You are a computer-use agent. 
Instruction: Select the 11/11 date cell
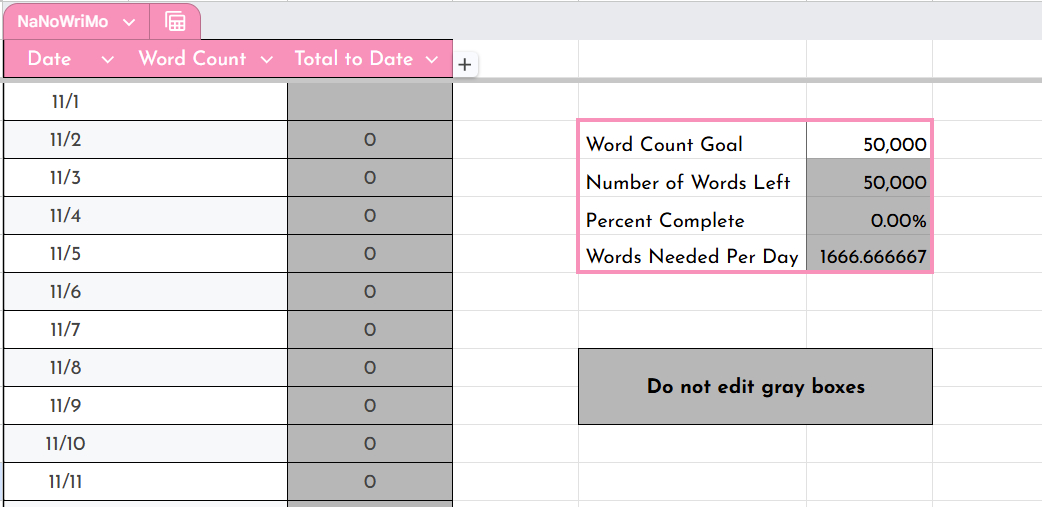(65, 482)
